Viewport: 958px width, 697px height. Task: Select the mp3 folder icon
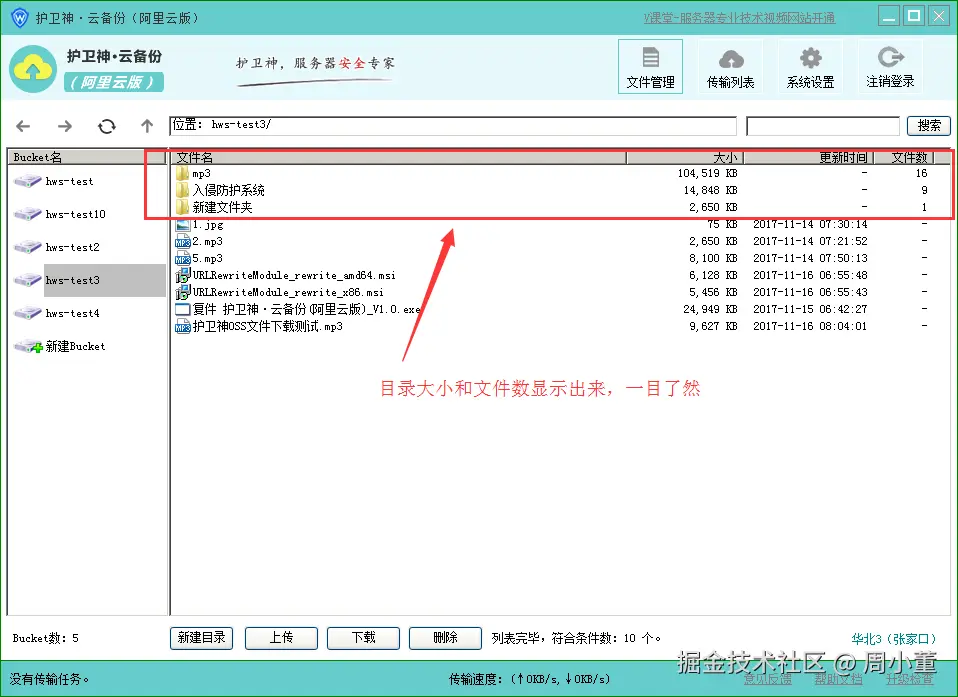coord(182,173)
